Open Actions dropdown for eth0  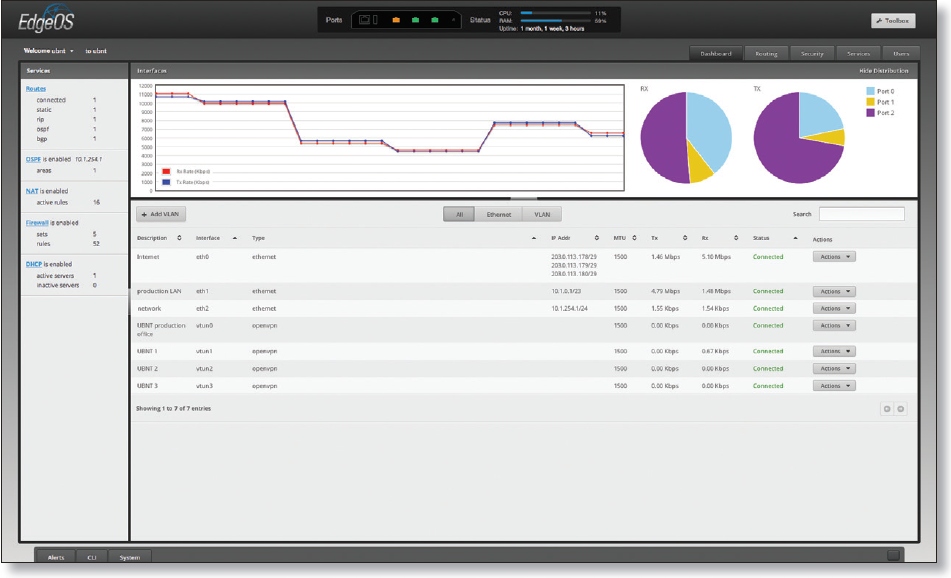click(x=834, y=257)
